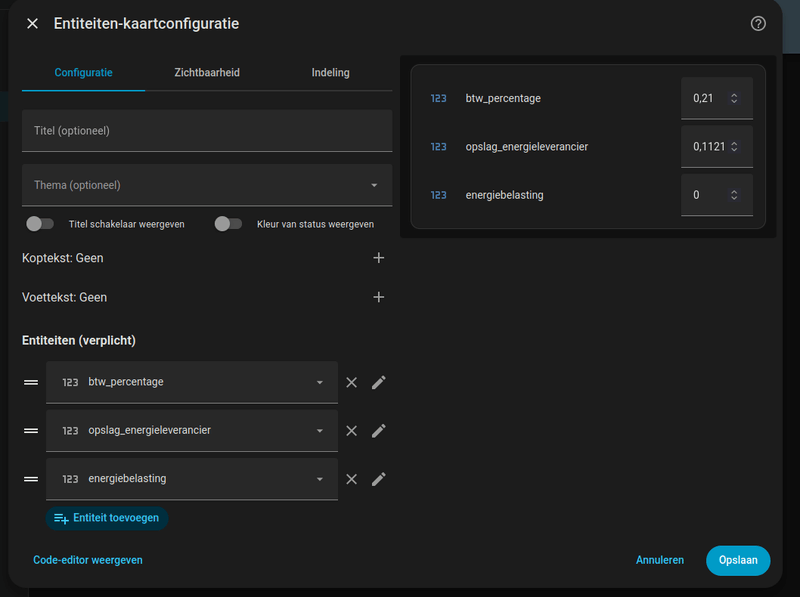Screen dimensions: 800x597
Task: Click btw_percentage label in card preview
Action: 503,98
